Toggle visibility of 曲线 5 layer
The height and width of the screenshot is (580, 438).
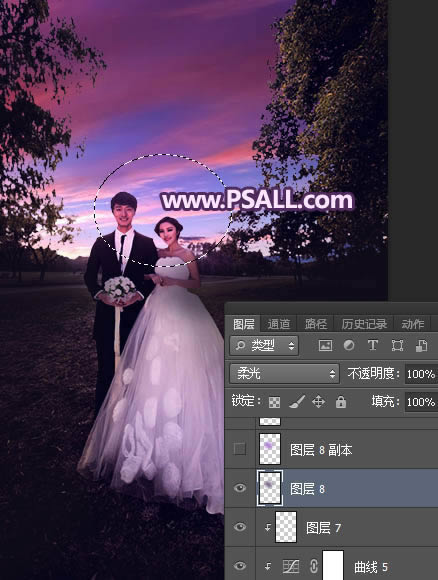click(240, 566)
